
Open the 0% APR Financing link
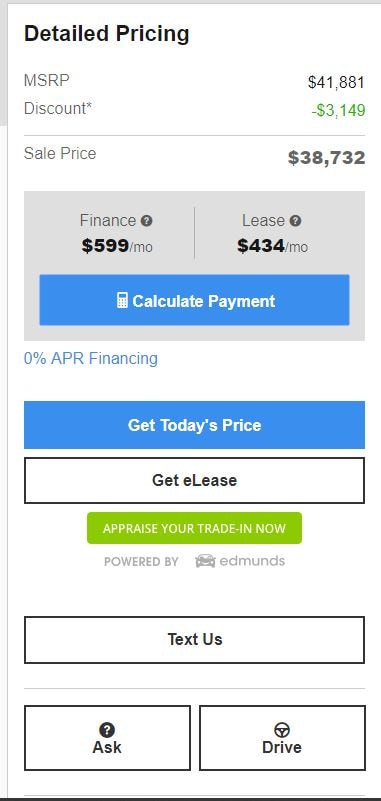[x=91, y=359]
